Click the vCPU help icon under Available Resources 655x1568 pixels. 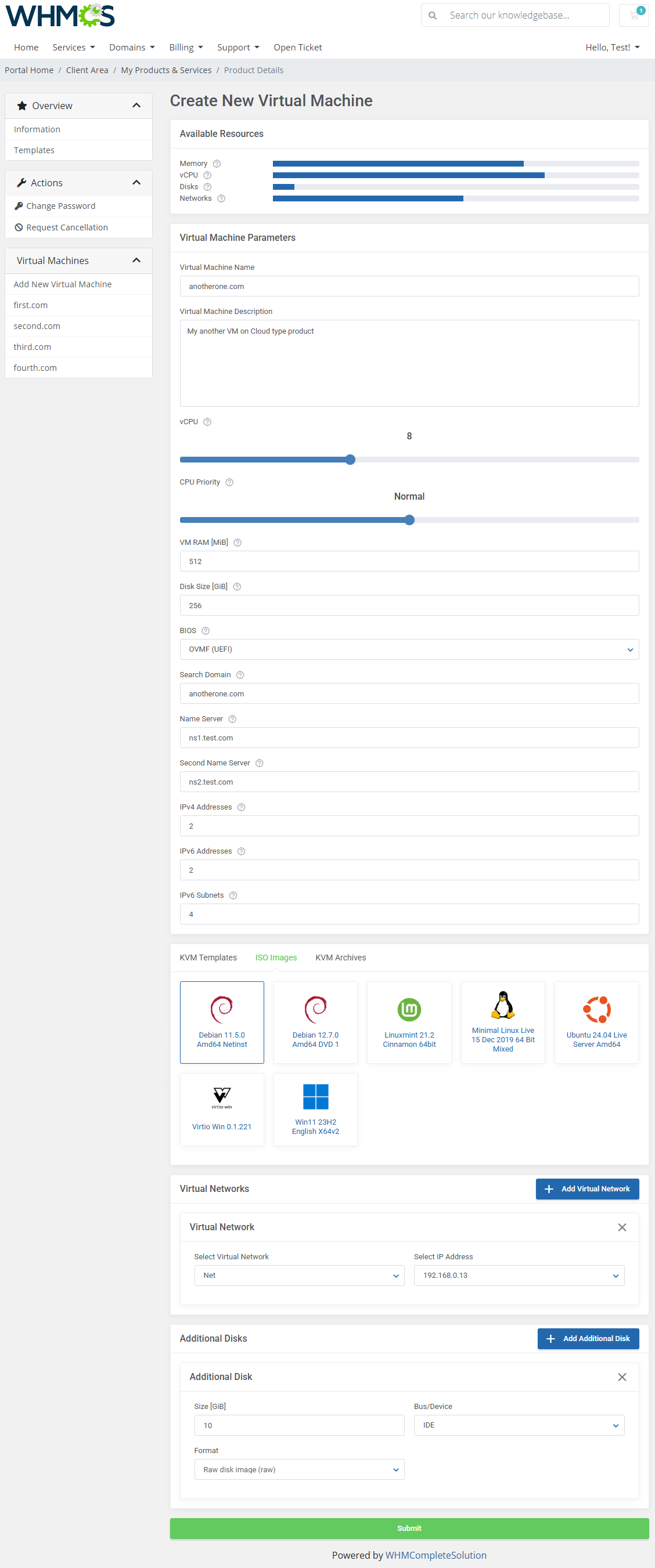(x=207, y=175)
